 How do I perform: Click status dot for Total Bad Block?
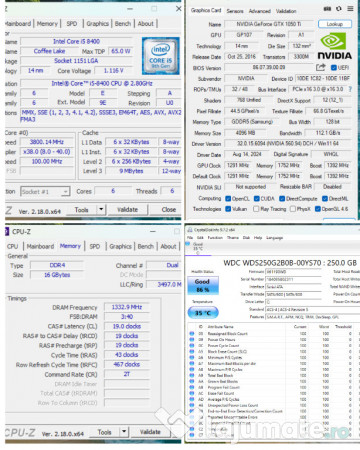192,375
